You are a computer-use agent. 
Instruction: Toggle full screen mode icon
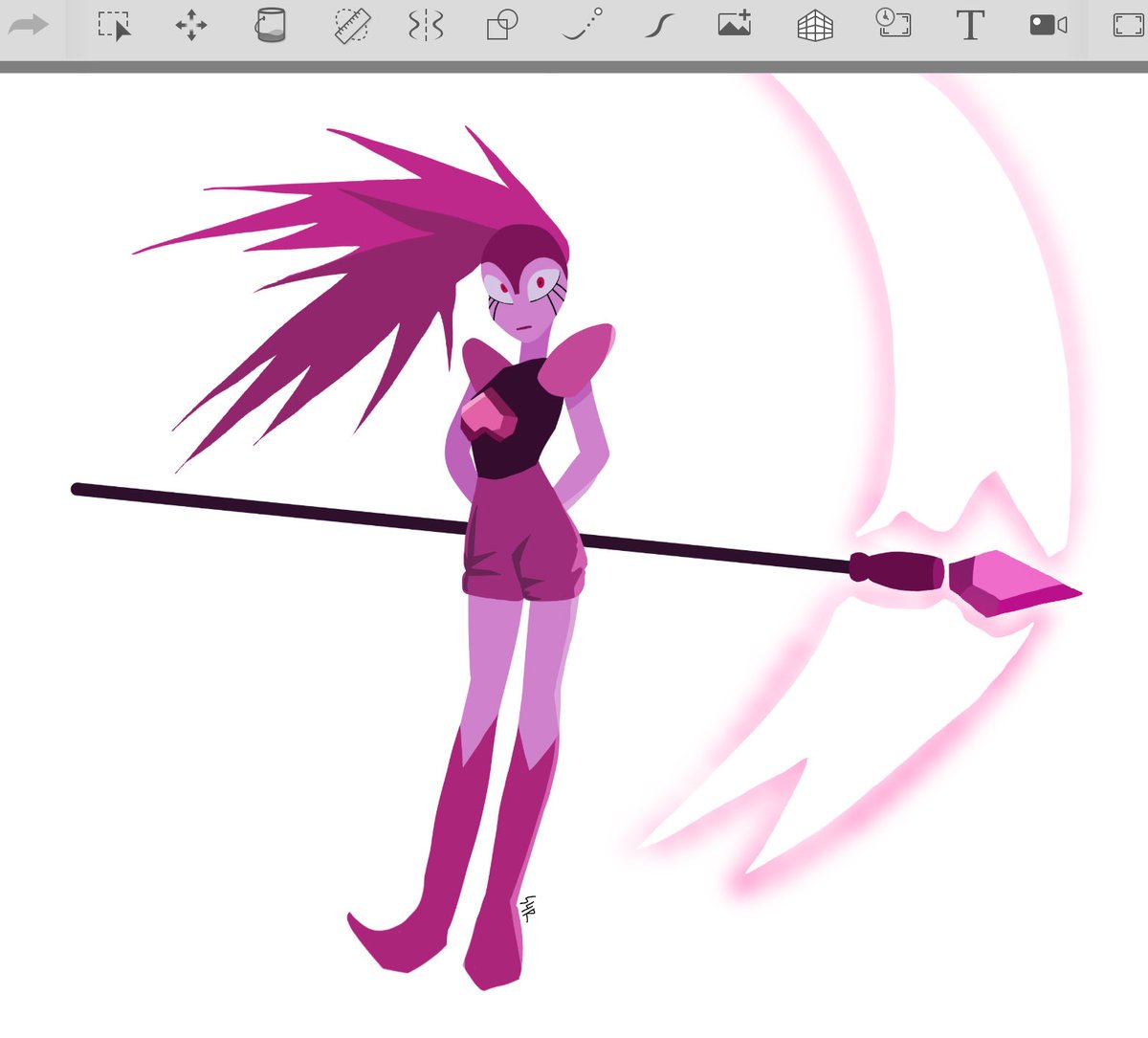1130,25
